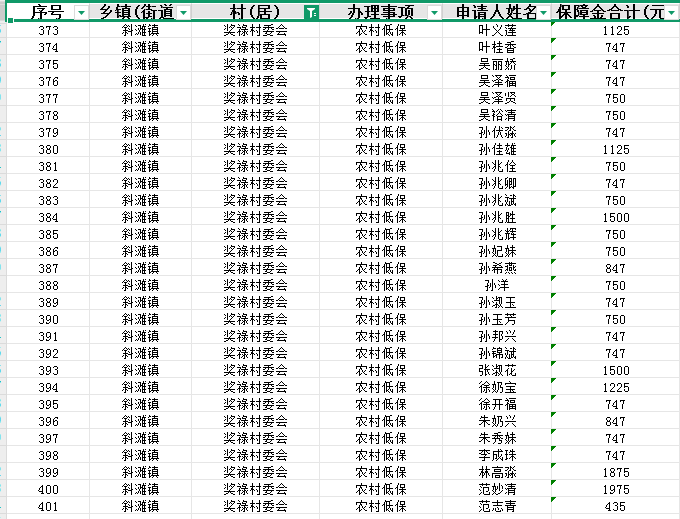Screen dimensions: 680x519
Task: Select serial number cell 379
Action: (x=48, y=132)
